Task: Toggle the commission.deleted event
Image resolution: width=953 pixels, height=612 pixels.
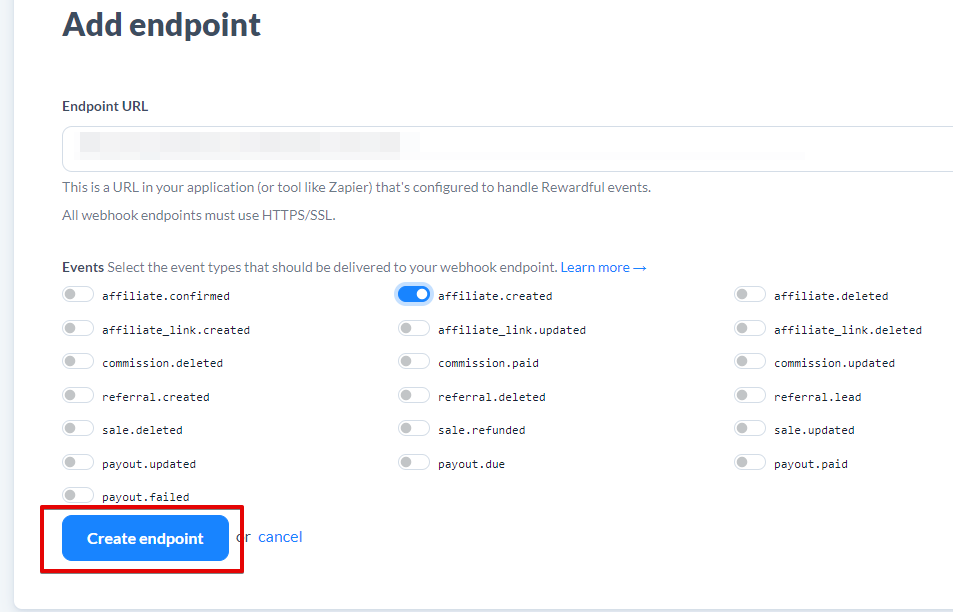Action: pyautogui.click(x=78, y=362)
